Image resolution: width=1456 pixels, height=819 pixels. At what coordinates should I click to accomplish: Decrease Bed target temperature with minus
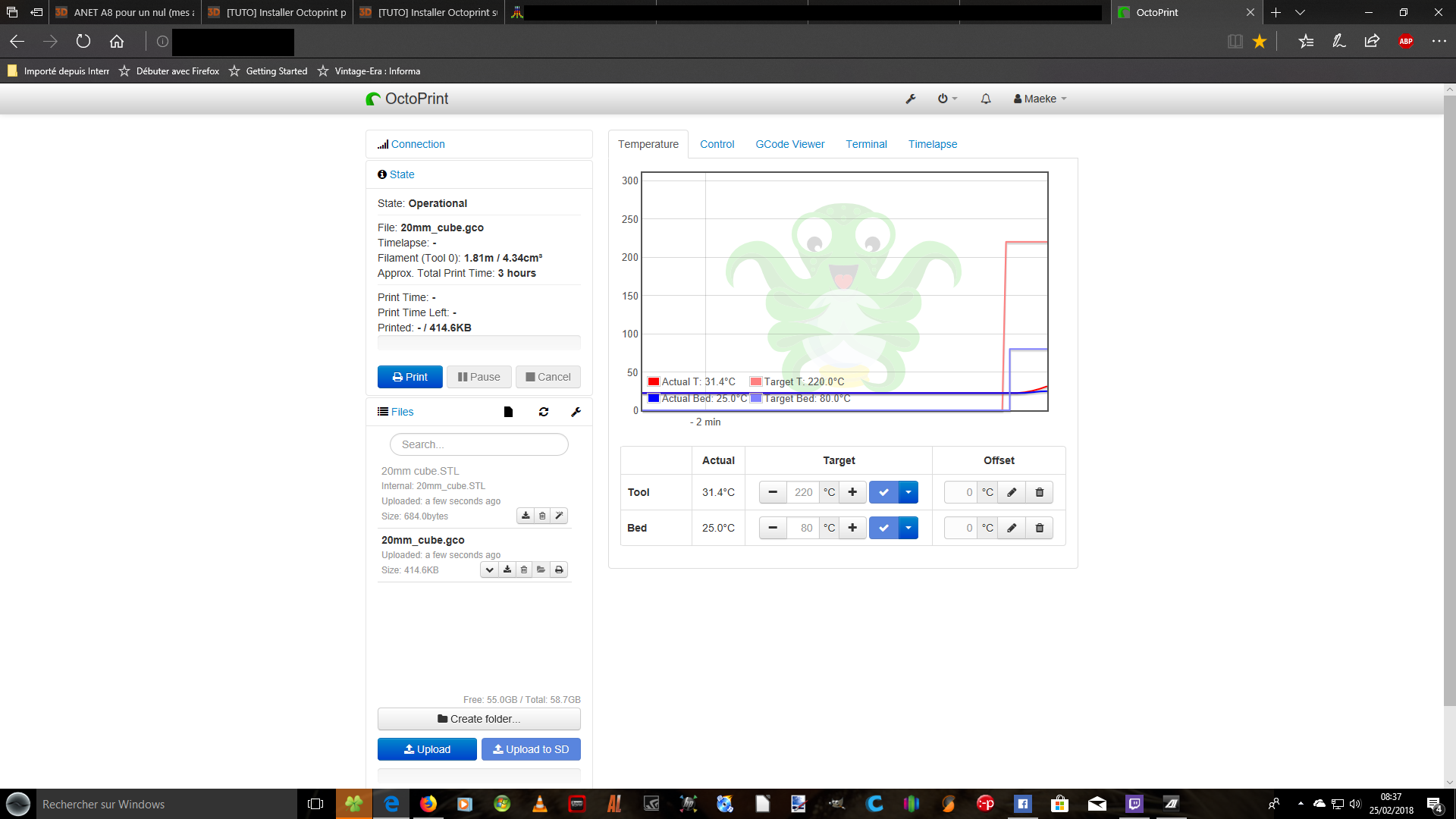coord(773,528)
